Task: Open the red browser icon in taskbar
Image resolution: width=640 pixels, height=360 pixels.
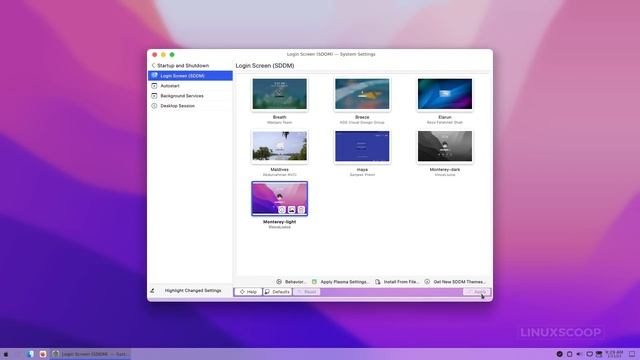Action: click(43, 354)
